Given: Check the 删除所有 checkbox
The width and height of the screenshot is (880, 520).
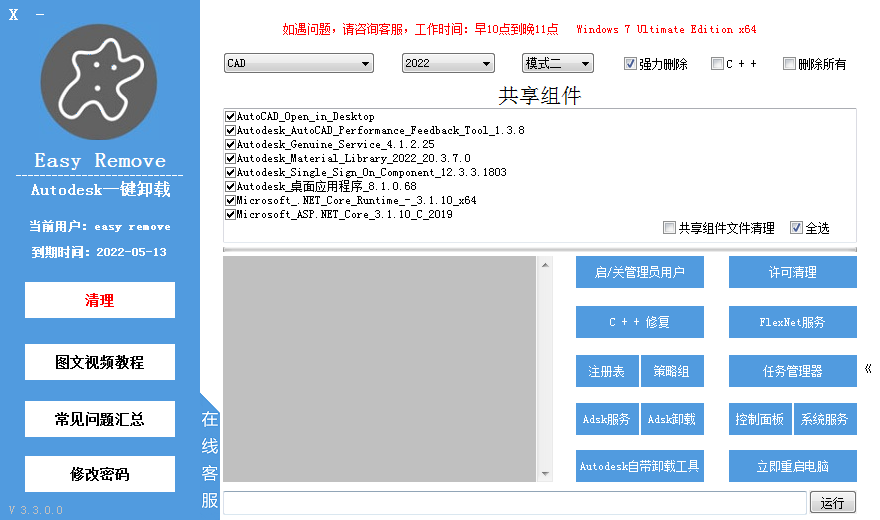Looking at the screenshot, I should 789,63.
